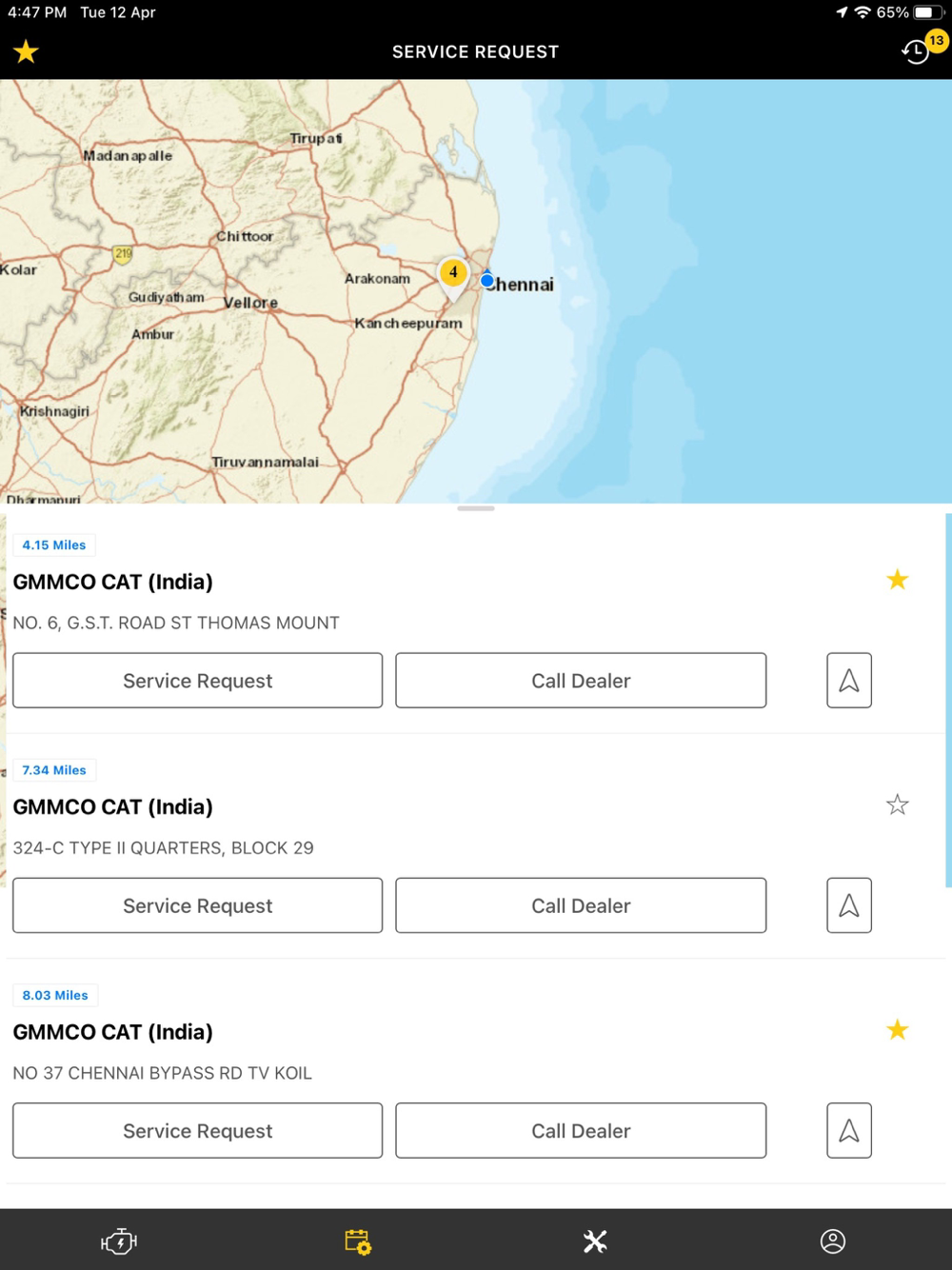The width and height of the screenshot is (952, 1270).
Task: Navigate to 324-C Type II Quarters dealer
Action: click(849, 905)
